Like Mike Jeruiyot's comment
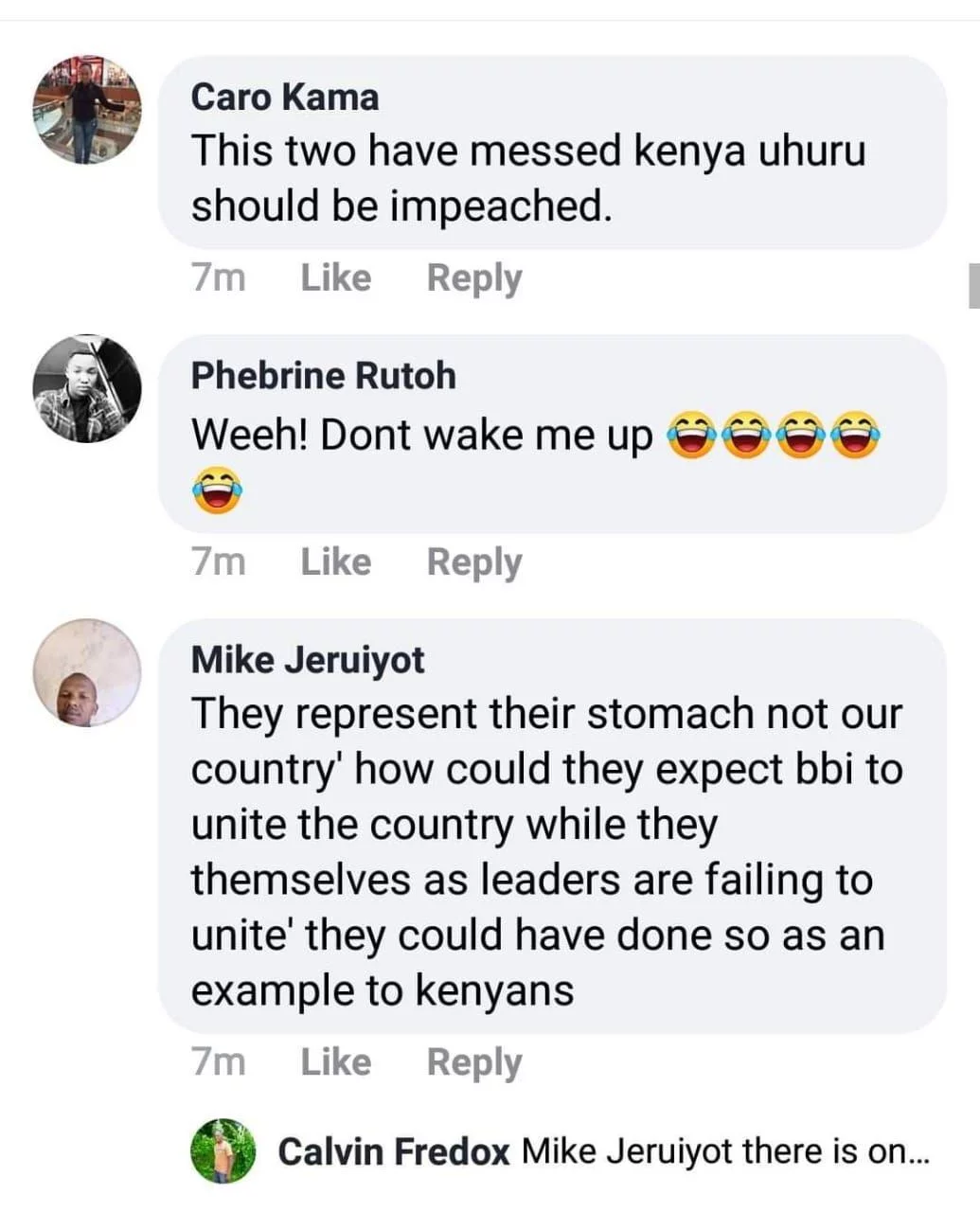Image resolution: width=980 pixels, height=1212 pixels. point(336,1061)
